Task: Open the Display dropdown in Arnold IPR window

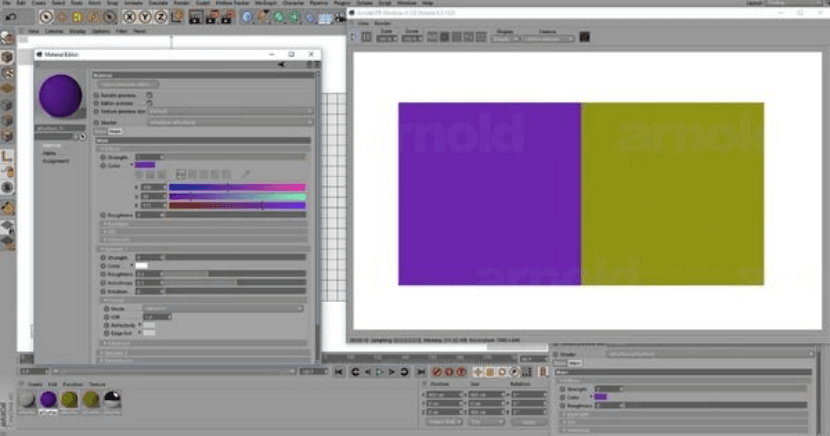Action: click(506, 39)
